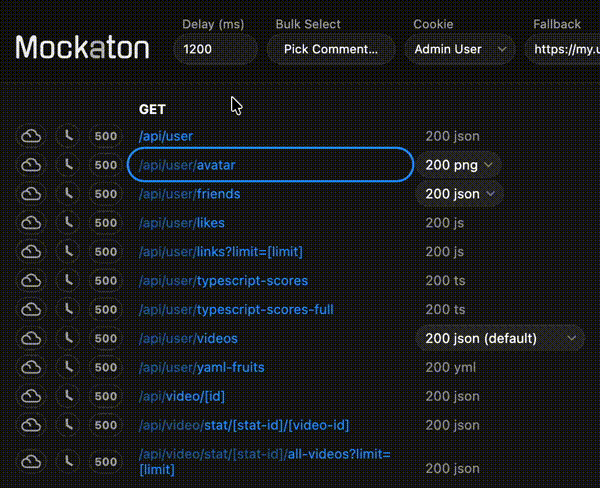Open the Cookie dropdown showing Admin User
The height and width of the screenshot is (488, 600).
click(460, 49)
